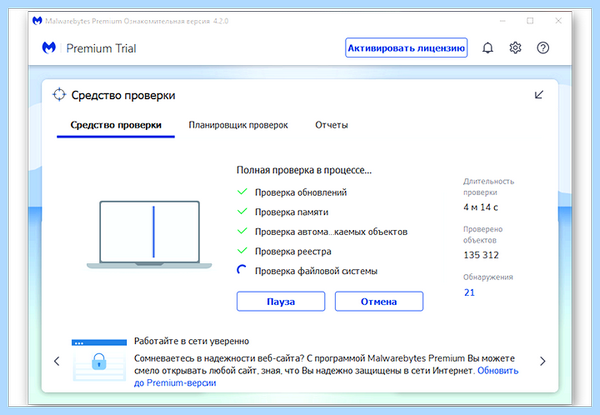This screenshot has width=600, height=415.
Task: Click the laptop scanning illustration
Action: point(149,234)
